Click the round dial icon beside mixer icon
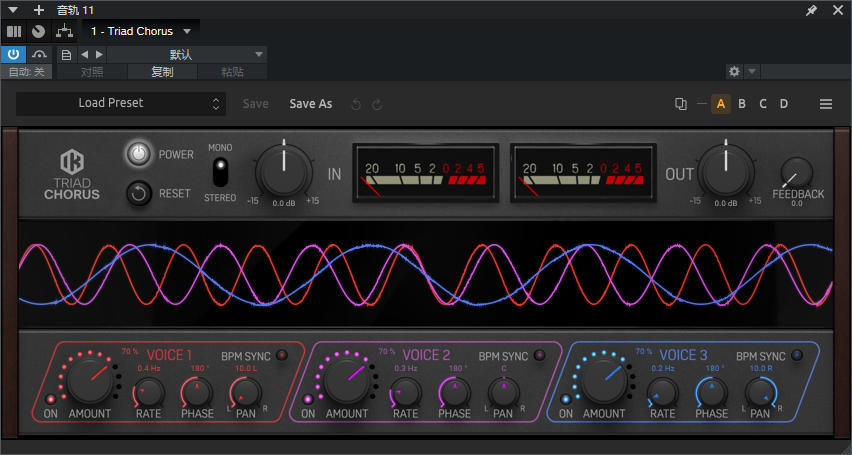Screen dimensions: 852x455 coord(38,31)
